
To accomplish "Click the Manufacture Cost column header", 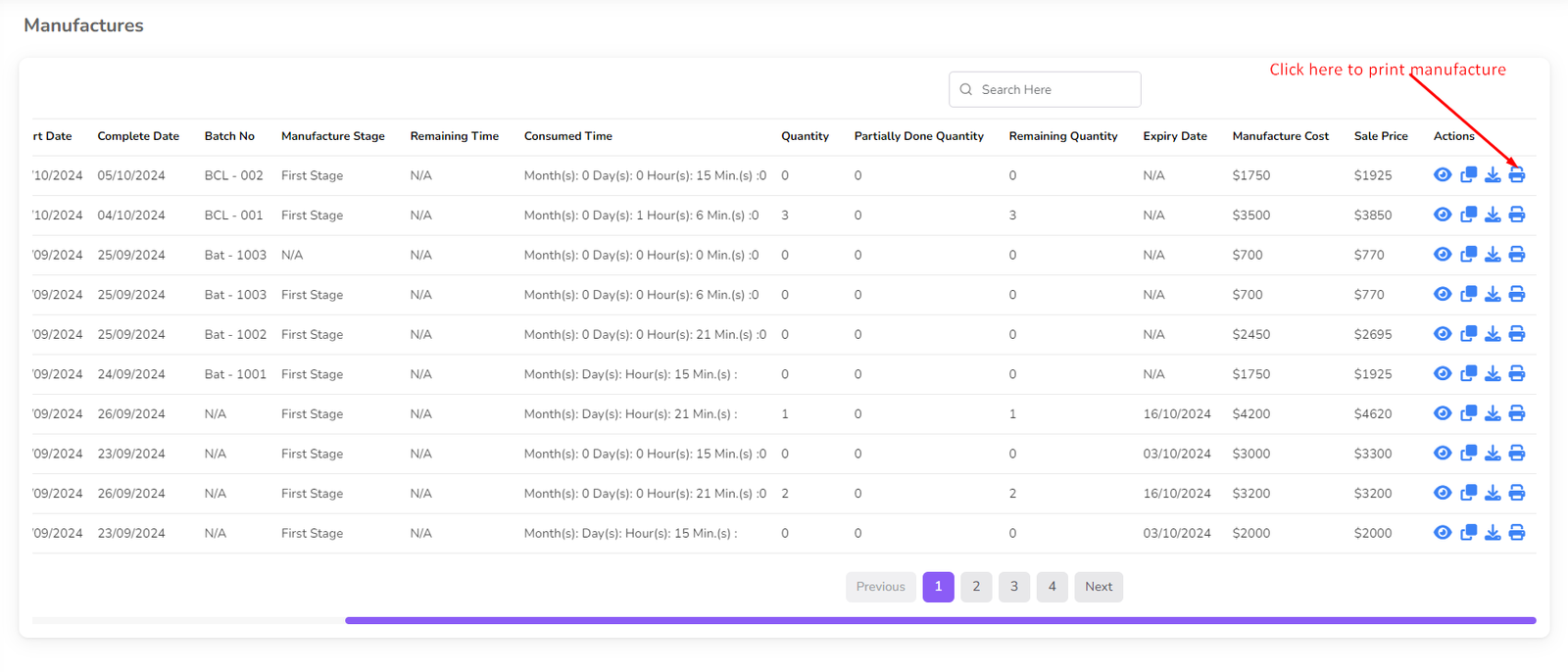I will (1280, 136).
